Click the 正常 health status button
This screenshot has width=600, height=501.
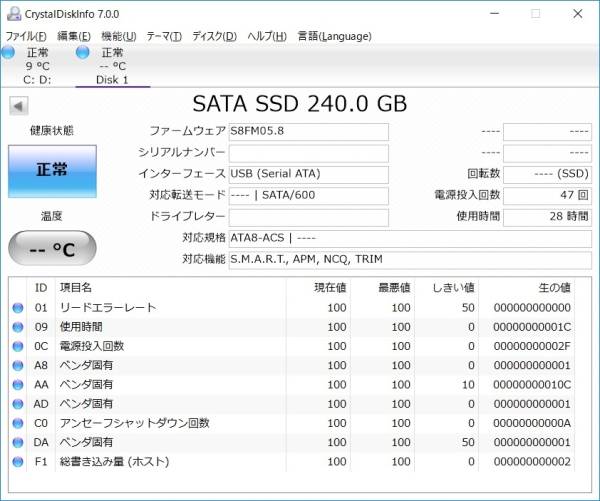(52, 171)
